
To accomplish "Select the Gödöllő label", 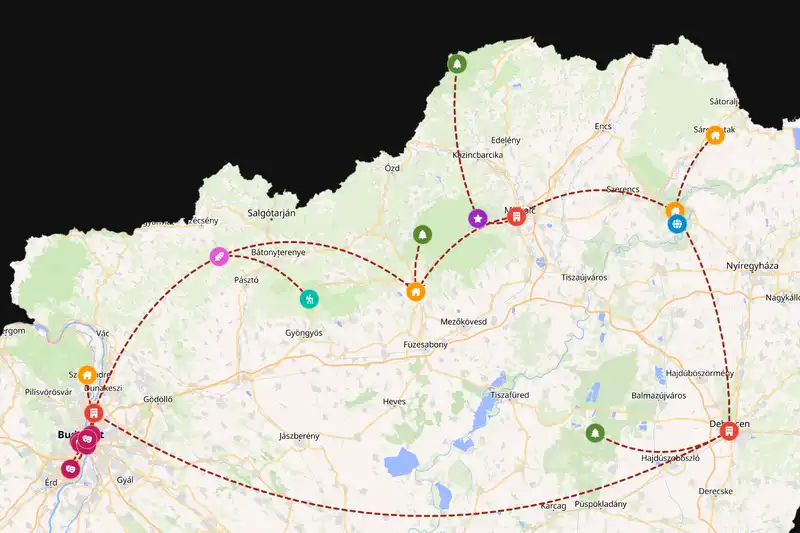I will [158, 399].
